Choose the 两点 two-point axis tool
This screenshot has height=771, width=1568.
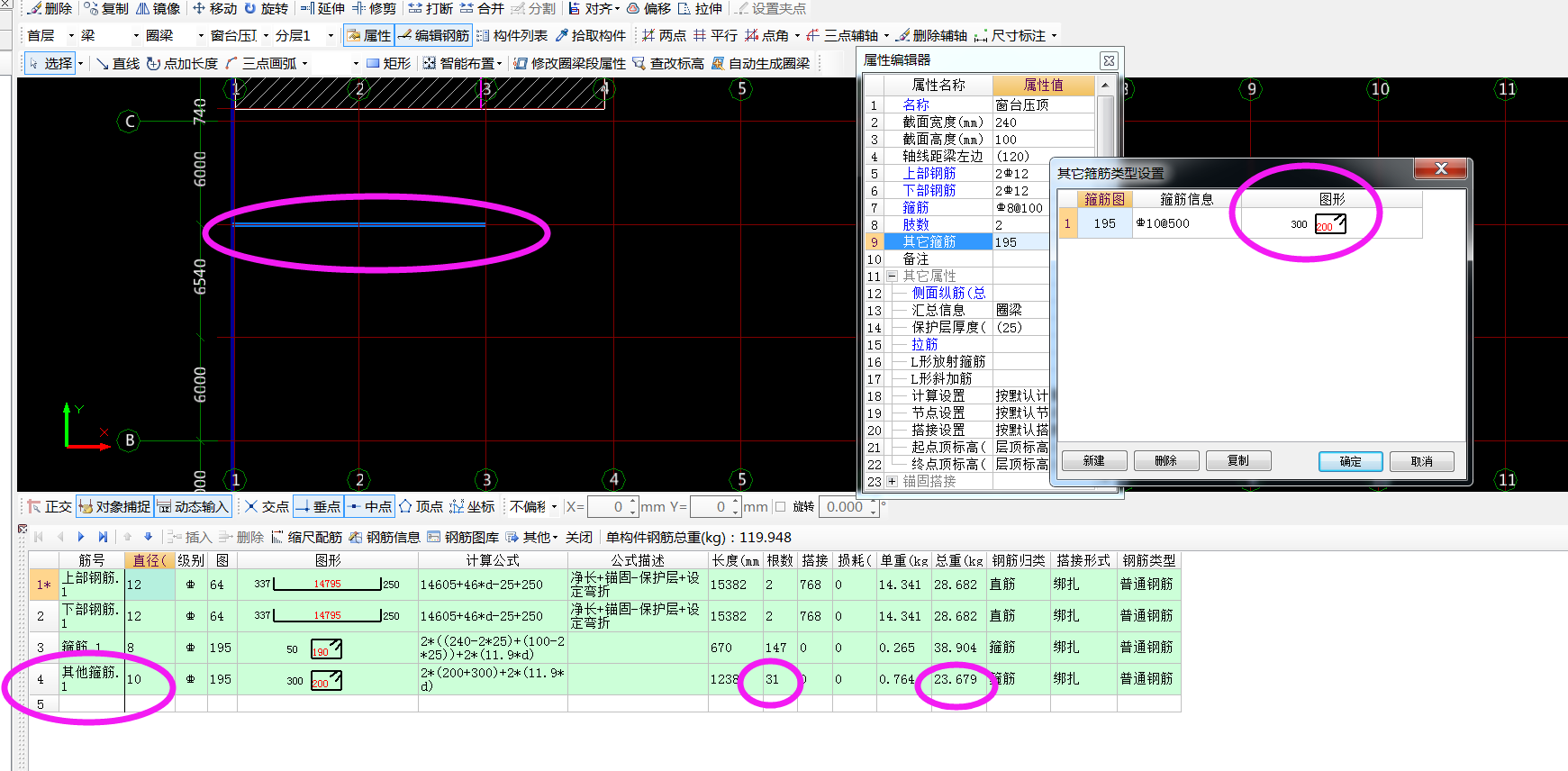click(664, 35)
